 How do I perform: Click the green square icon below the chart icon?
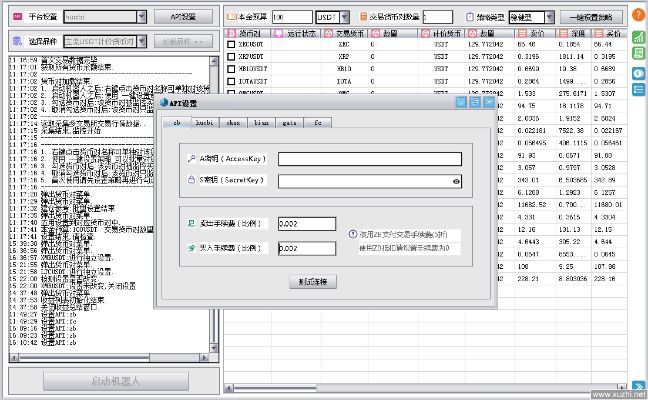click(x=638, y=53)
